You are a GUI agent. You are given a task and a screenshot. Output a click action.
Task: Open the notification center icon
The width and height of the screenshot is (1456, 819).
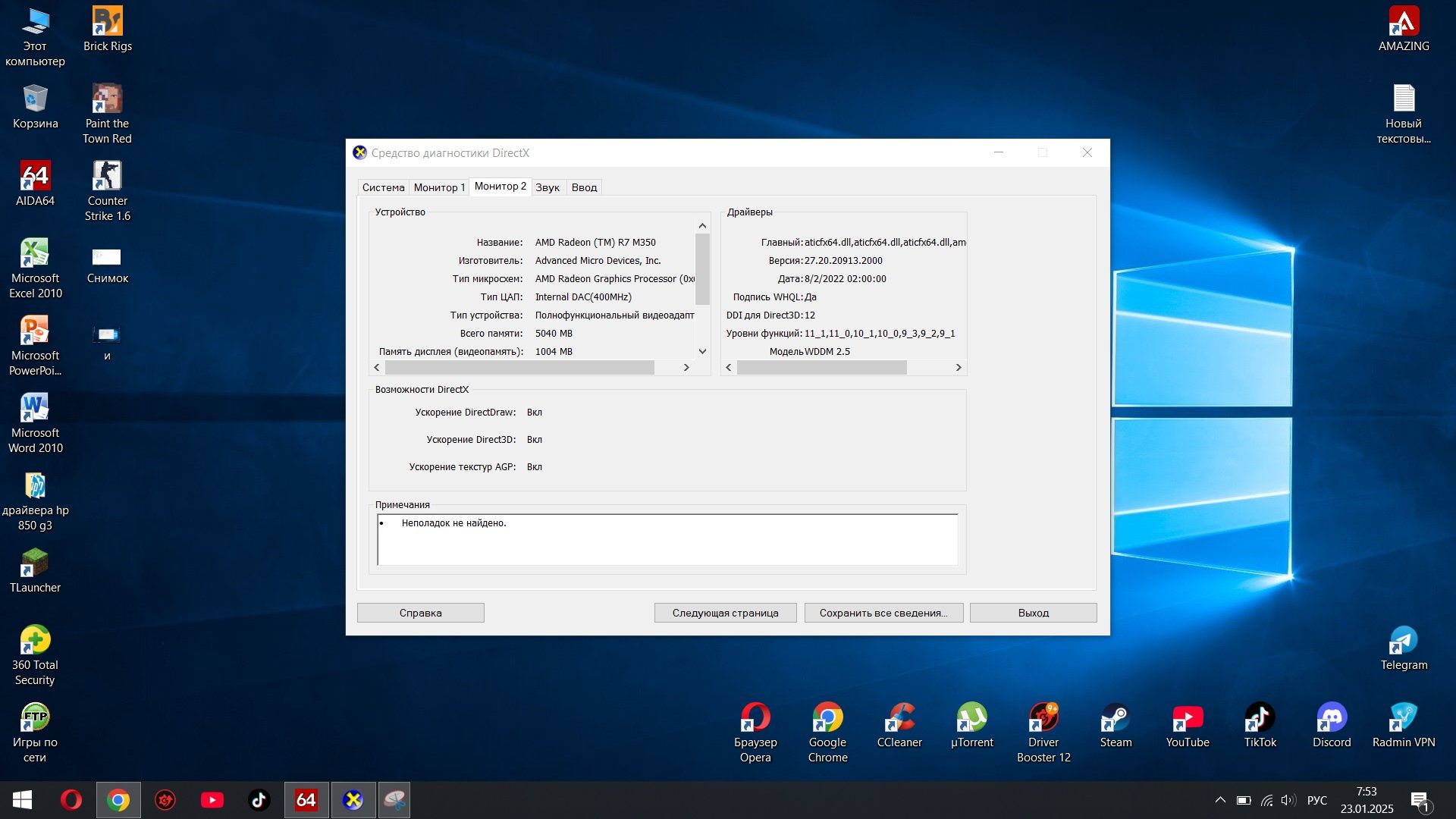click(x=1420, y=801)
